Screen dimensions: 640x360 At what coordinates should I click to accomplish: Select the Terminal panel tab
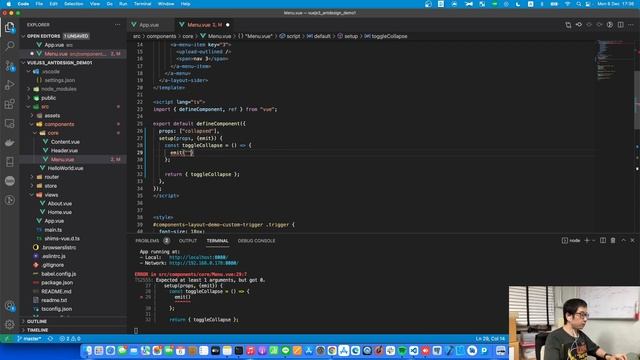click(x=217, y=241)
